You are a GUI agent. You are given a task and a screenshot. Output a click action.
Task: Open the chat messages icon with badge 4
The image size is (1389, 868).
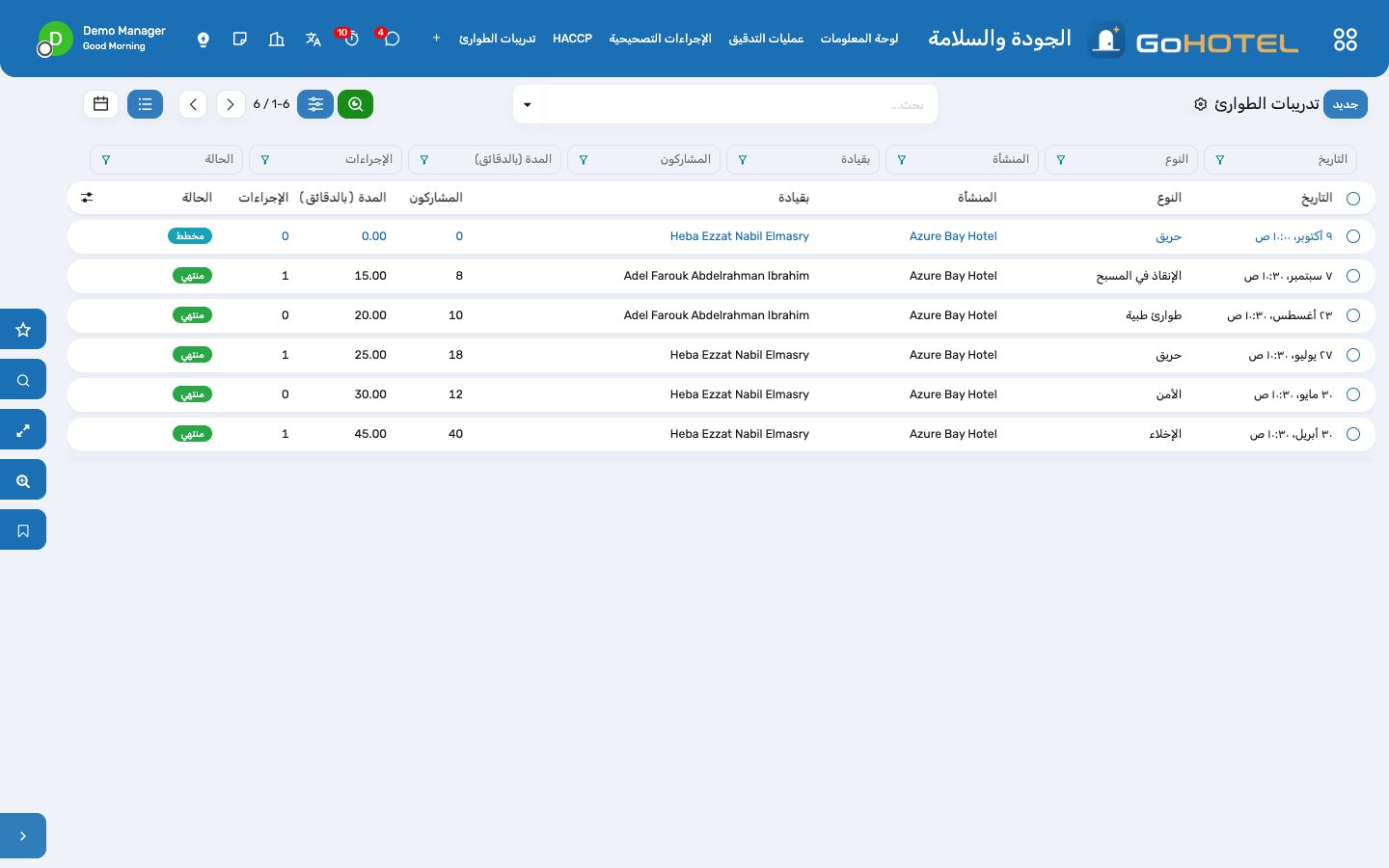(x=391, y=39)
